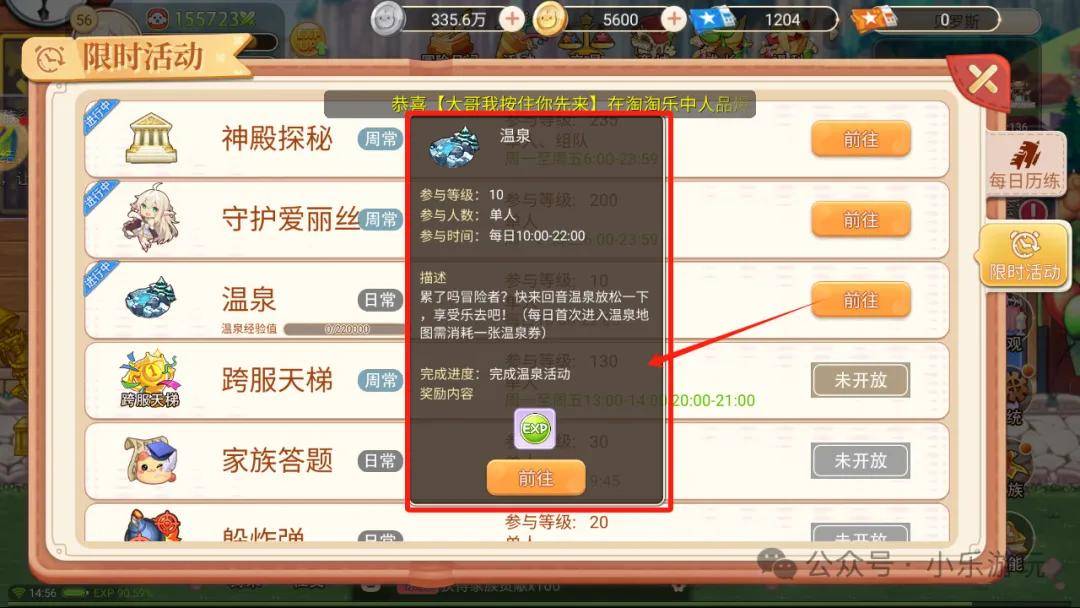Click the 未开放 button for 跨服天梯
Image resolution: width=1080 pixels, height=608 pixels.
[x=861, y=380]
